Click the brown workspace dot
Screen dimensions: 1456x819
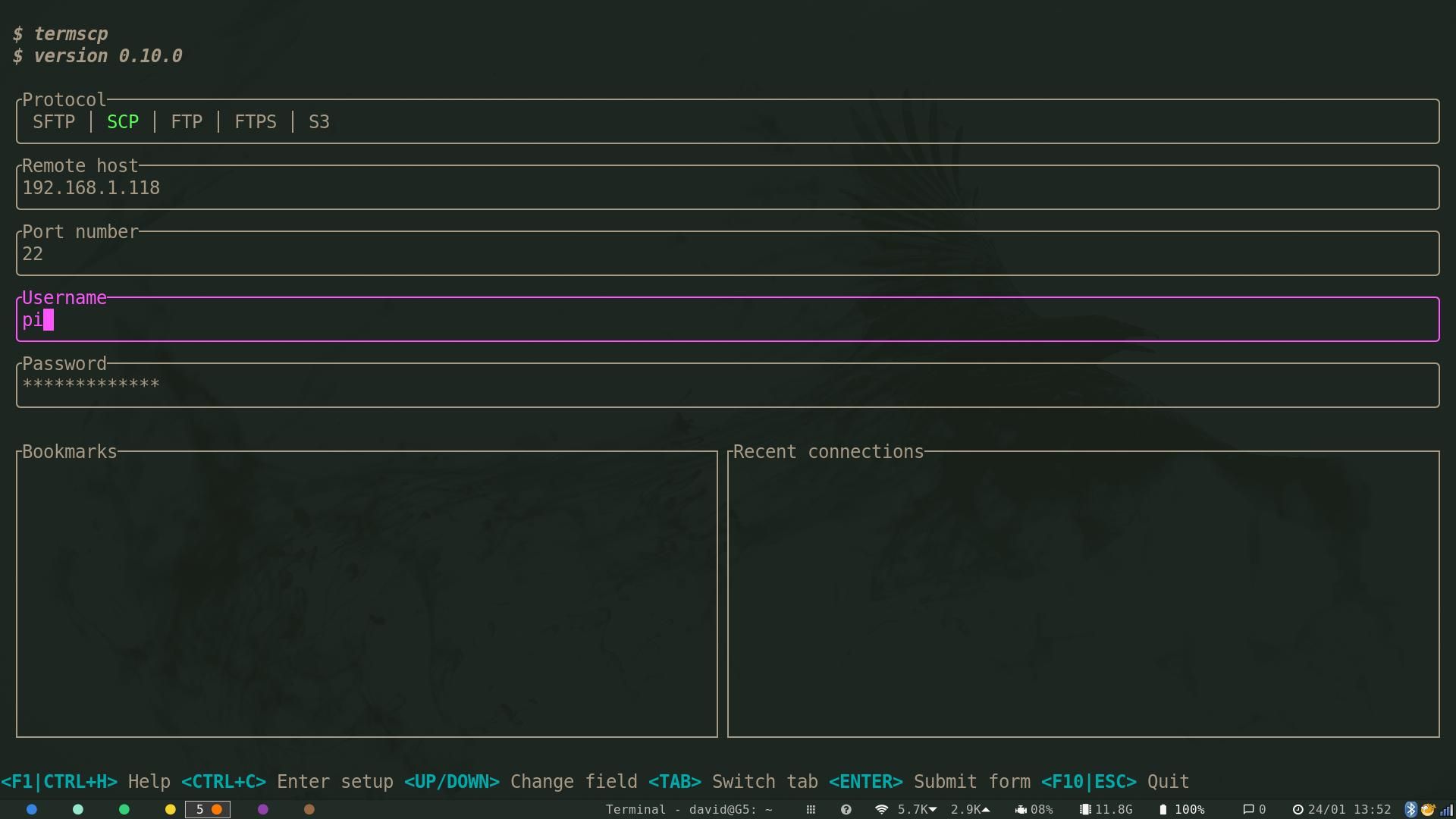(x=309, y=810)
